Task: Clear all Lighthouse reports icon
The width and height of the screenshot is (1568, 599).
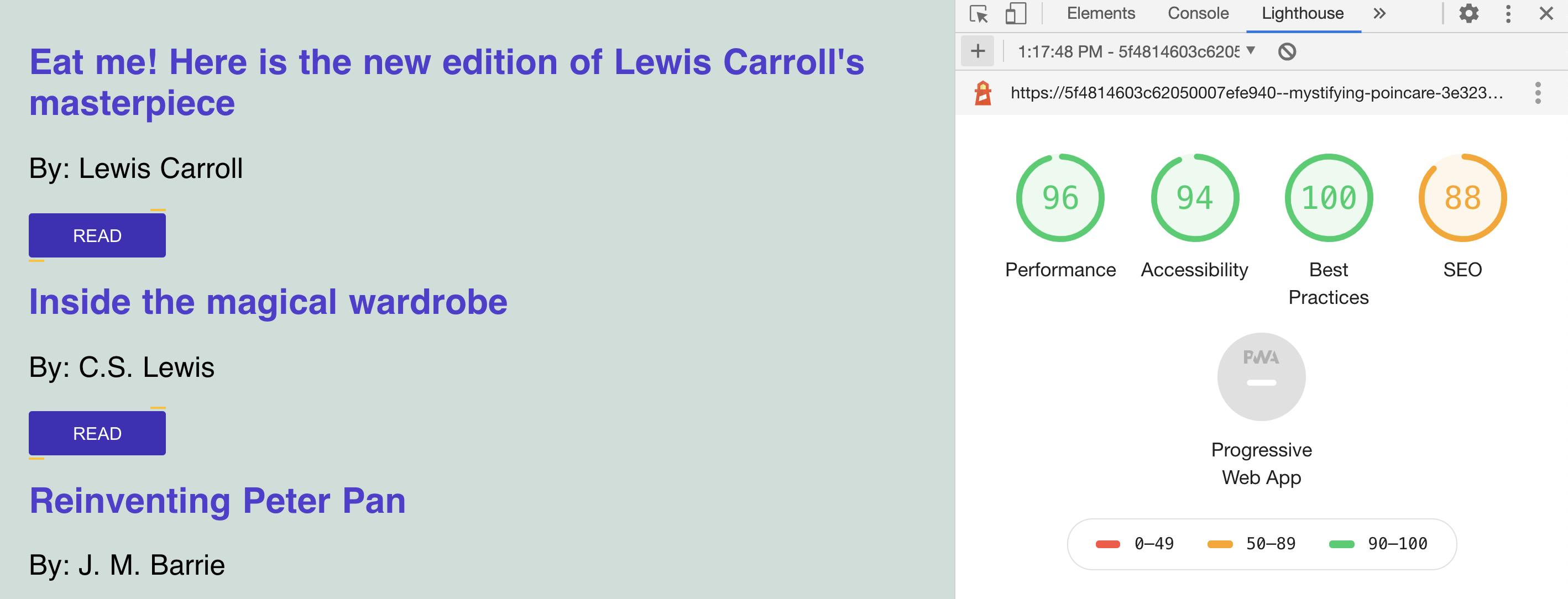Action: pyautogui.click(x=1287, y=52)
